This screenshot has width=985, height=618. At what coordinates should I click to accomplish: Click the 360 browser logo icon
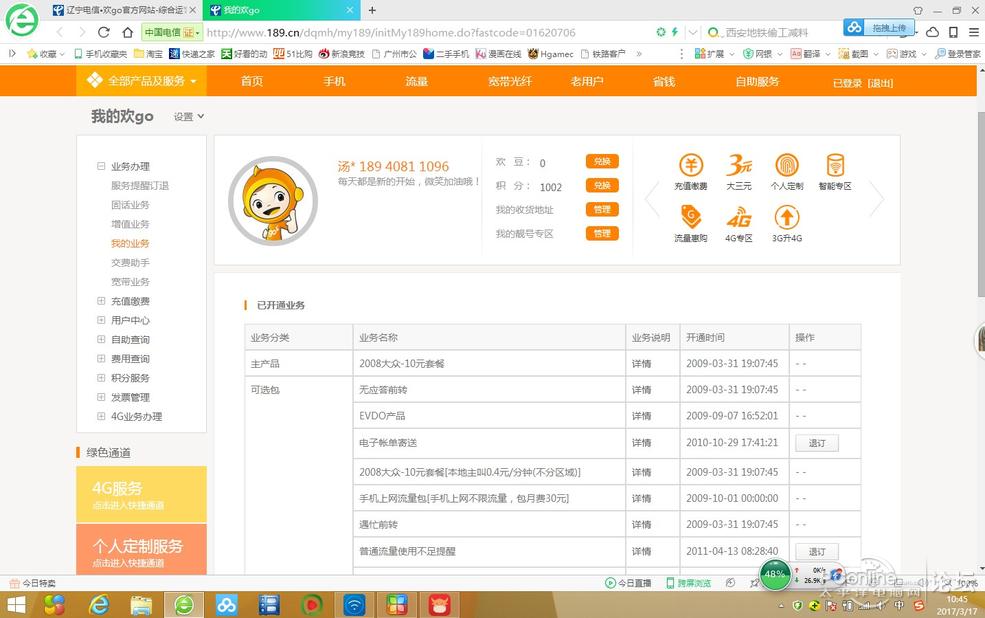22,20
